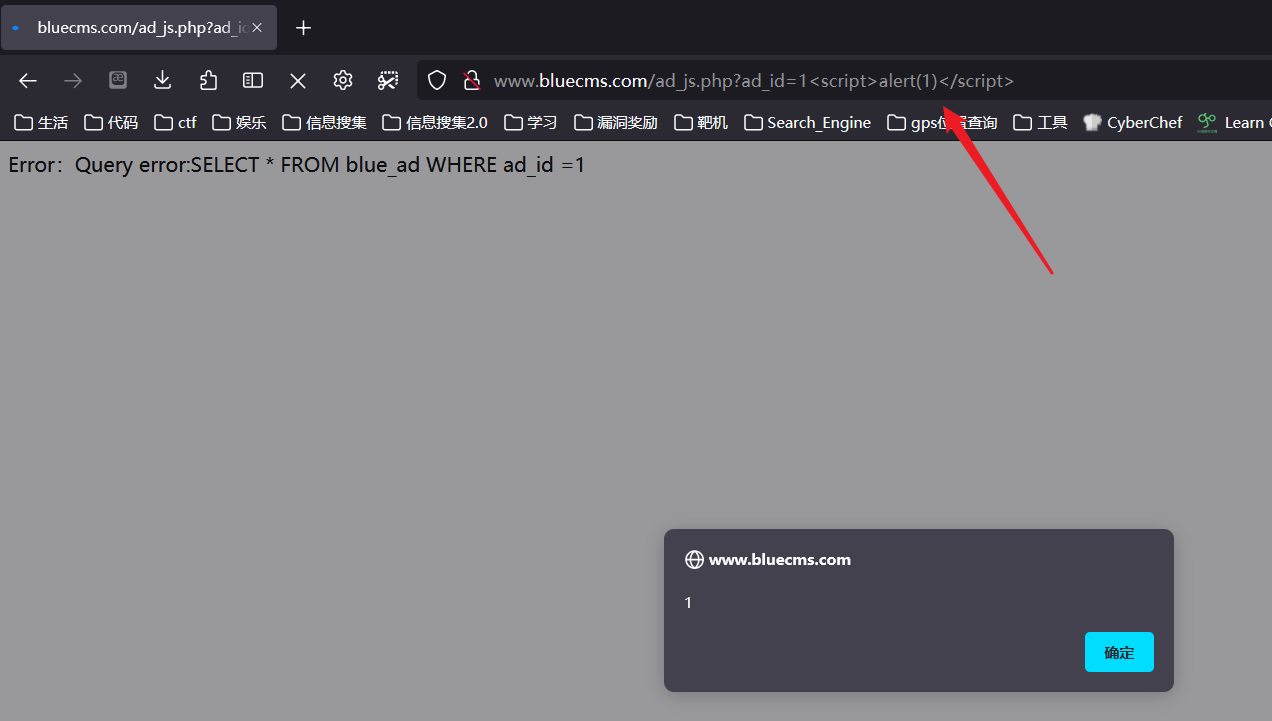
Task: Open the Search_Engine bookmarks folder
Action: 807,122
